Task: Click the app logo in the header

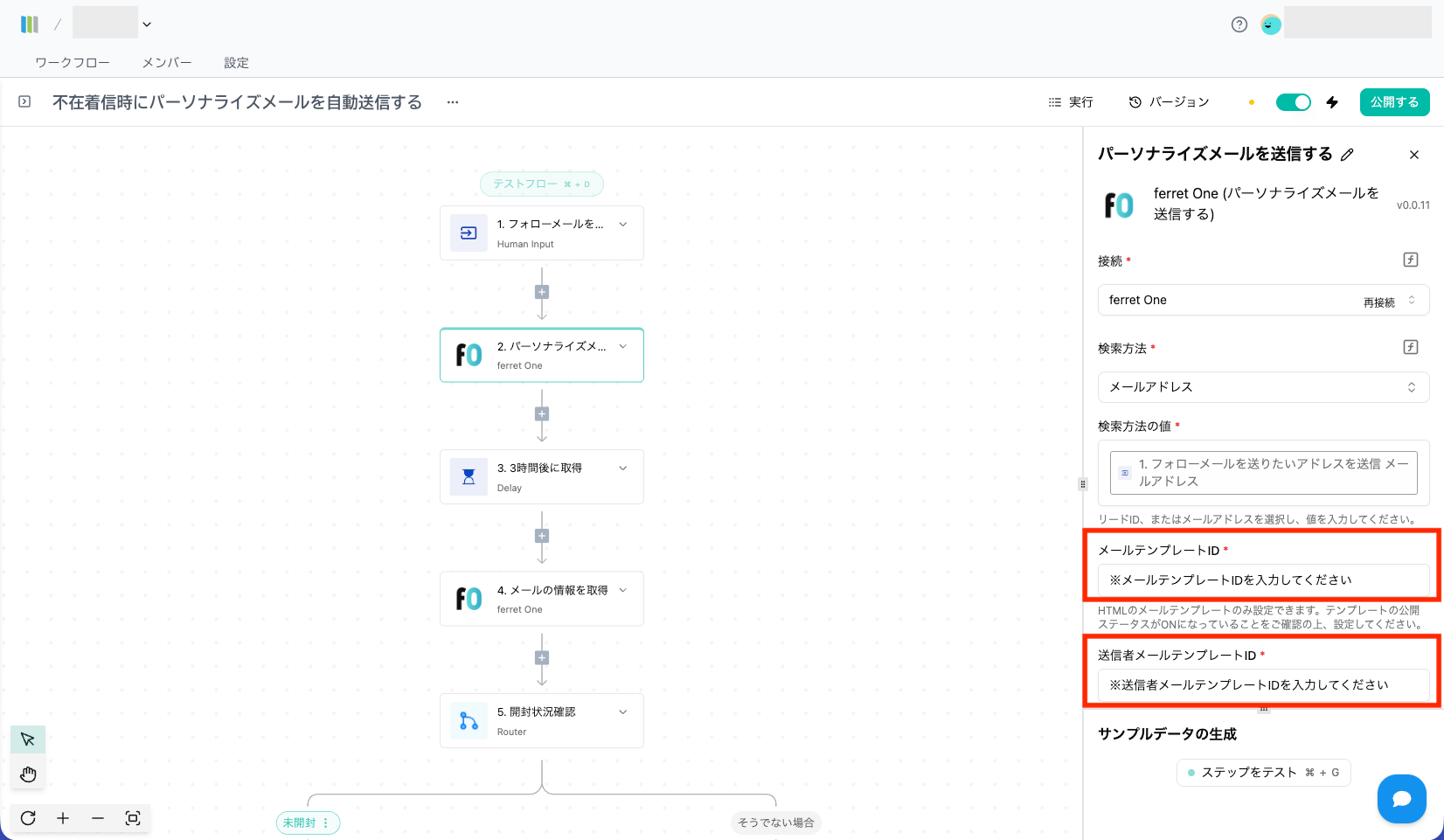Action: (30, 24)
